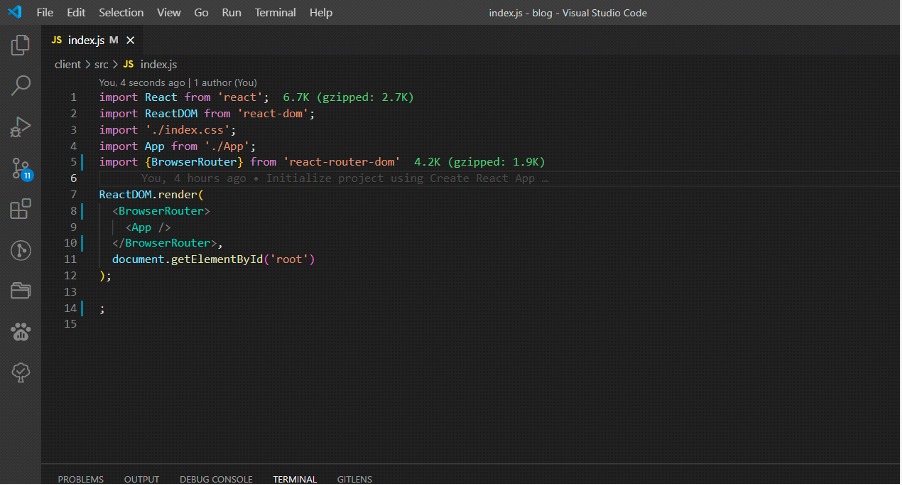Viewport: 902px width, 485px height.
Task: Open the Search view icon
Action: pyautogui.click(x=20, y=86)
